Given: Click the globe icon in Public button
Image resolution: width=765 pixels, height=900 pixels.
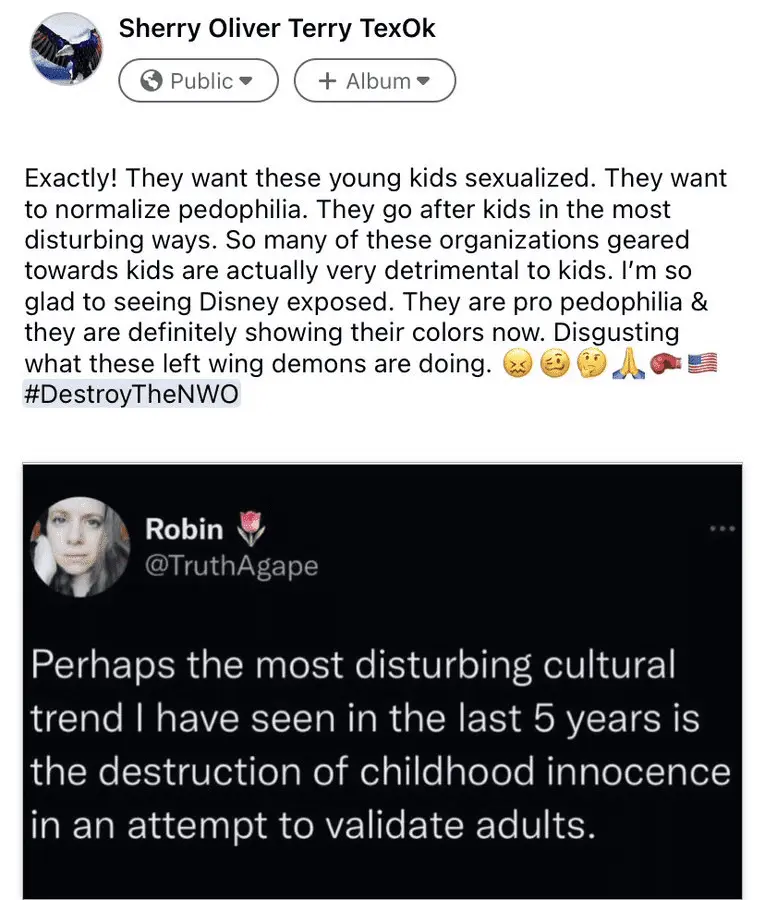Looking at the screenshot, I should (152, 81).
